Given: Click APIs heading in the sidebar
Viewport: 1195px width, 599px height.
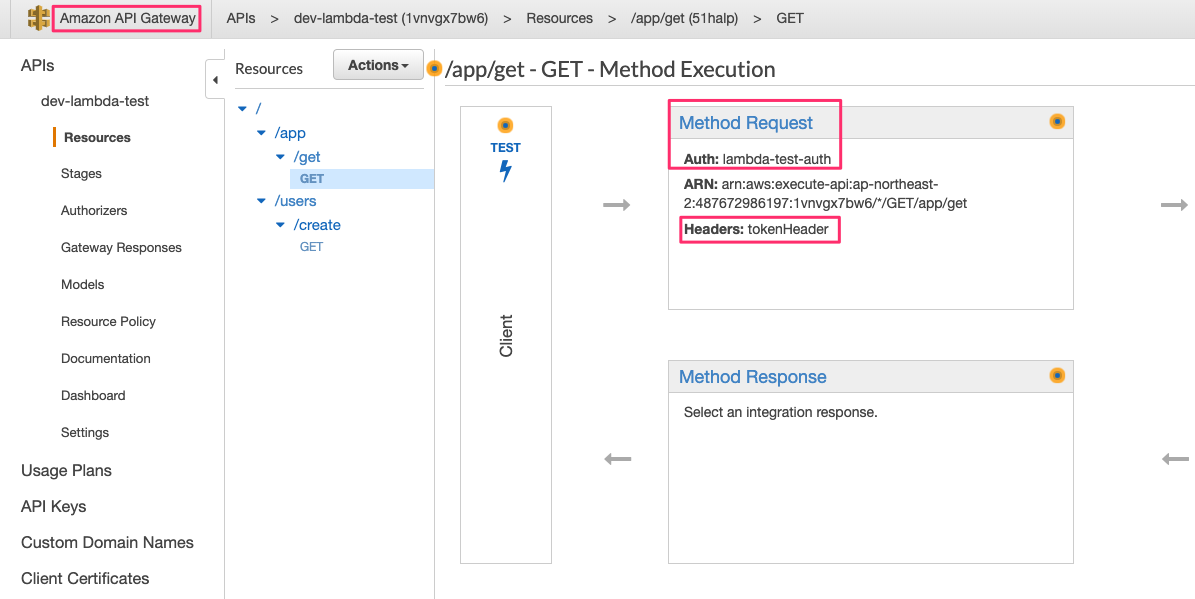Looking at the screenshot, I should tap(37, 66).
